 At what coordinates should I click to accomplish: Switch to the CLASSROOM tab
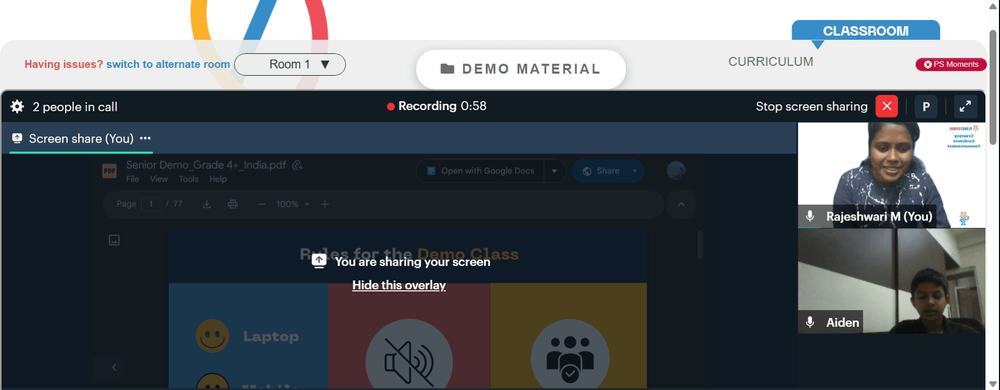[x=865, y=31]
